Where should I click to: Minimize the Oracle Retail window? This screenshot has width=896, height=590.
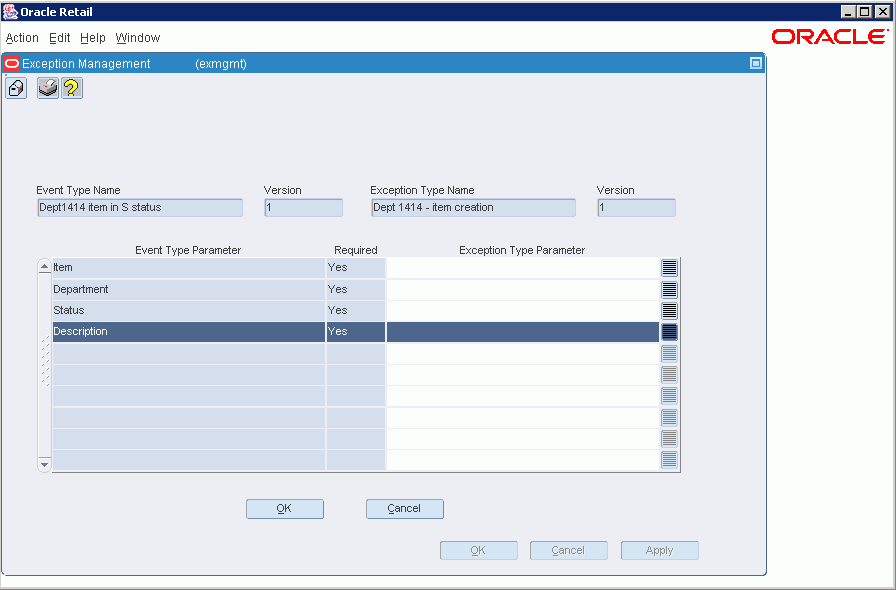[x=849, y=11]
